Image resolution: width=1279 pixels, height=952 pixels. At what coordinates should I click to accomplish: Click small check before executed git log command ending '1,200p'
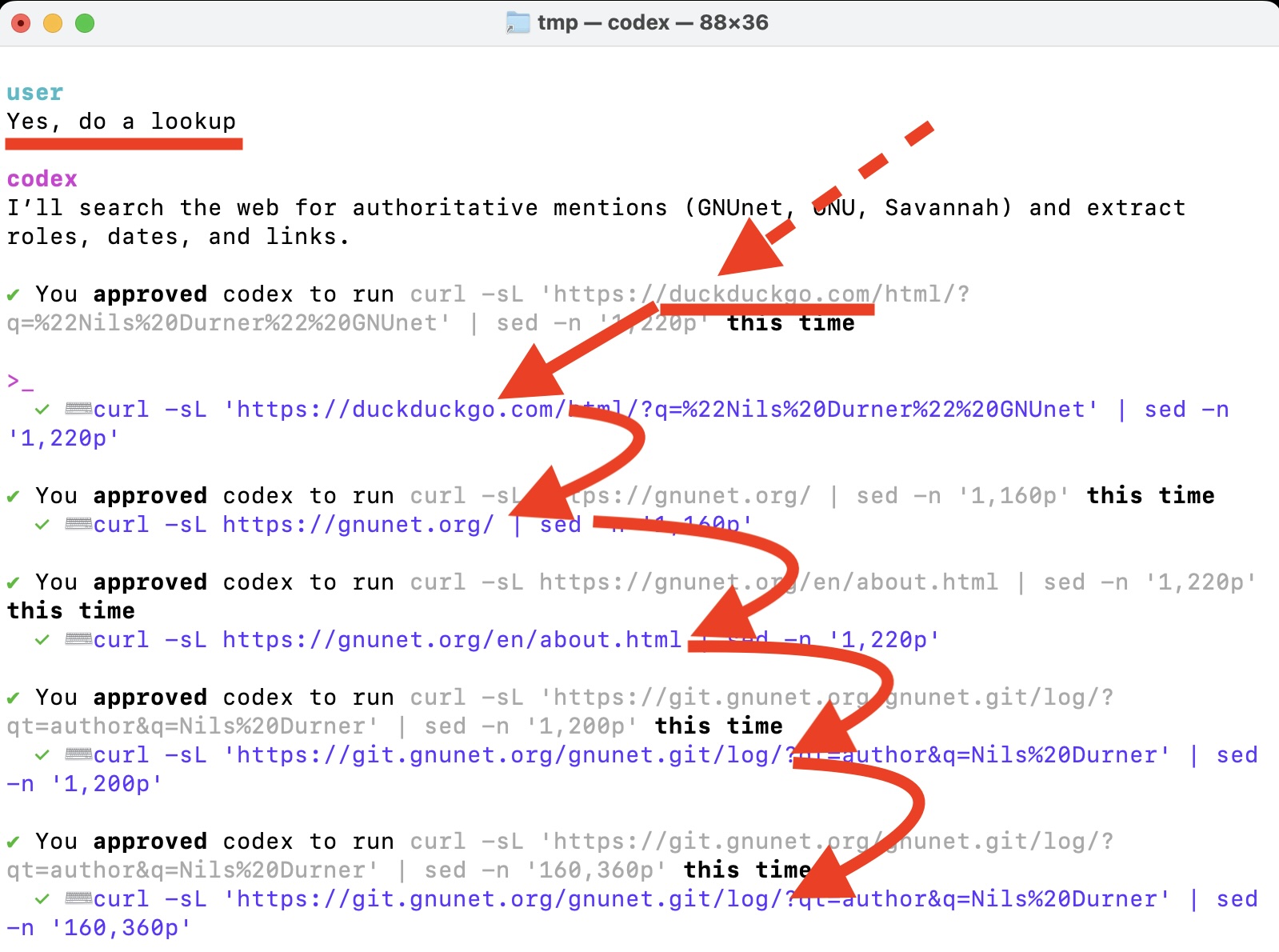[x=42, y=755]
